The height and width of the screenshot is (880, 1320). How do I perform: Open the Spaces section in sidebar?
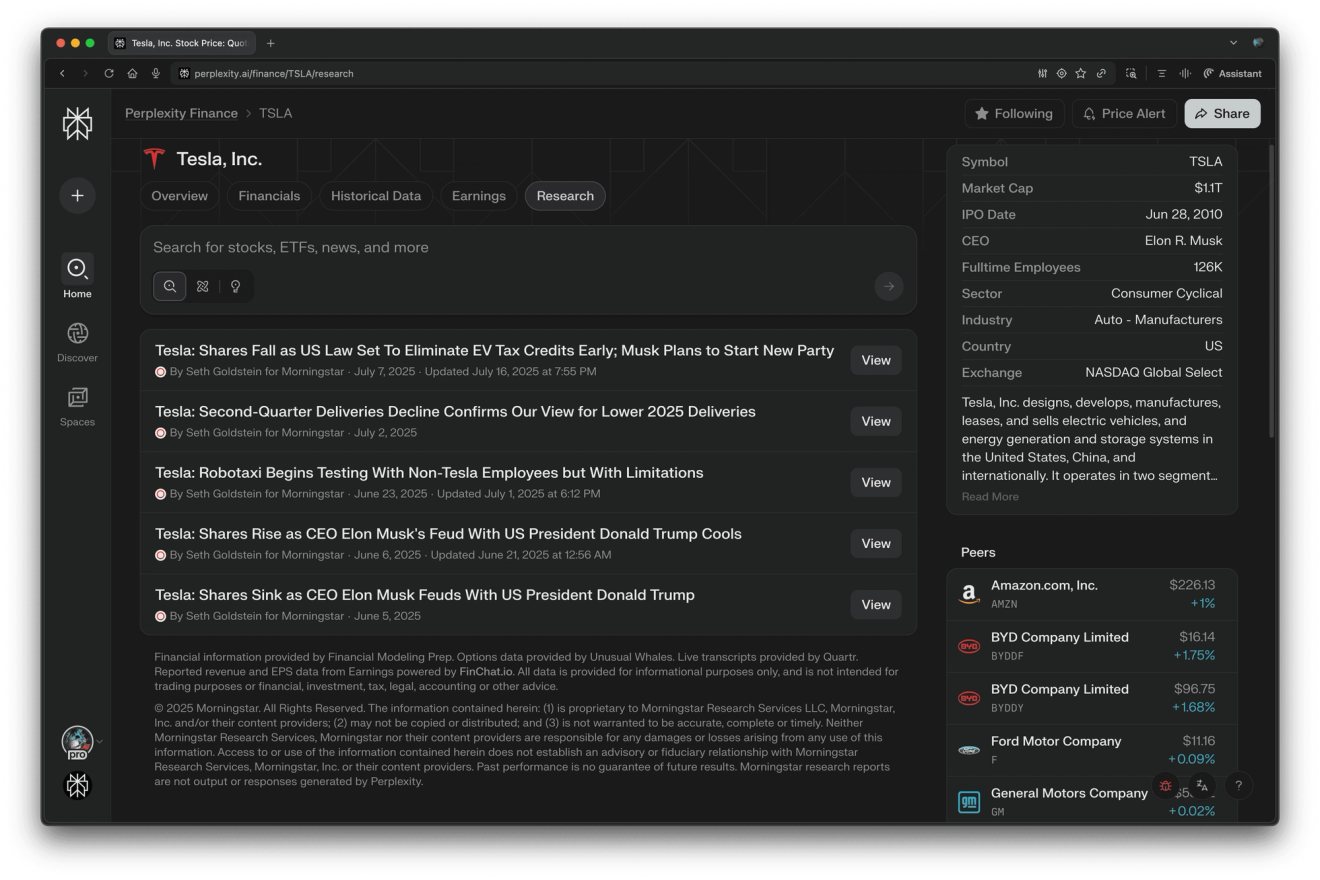[77, 407]
